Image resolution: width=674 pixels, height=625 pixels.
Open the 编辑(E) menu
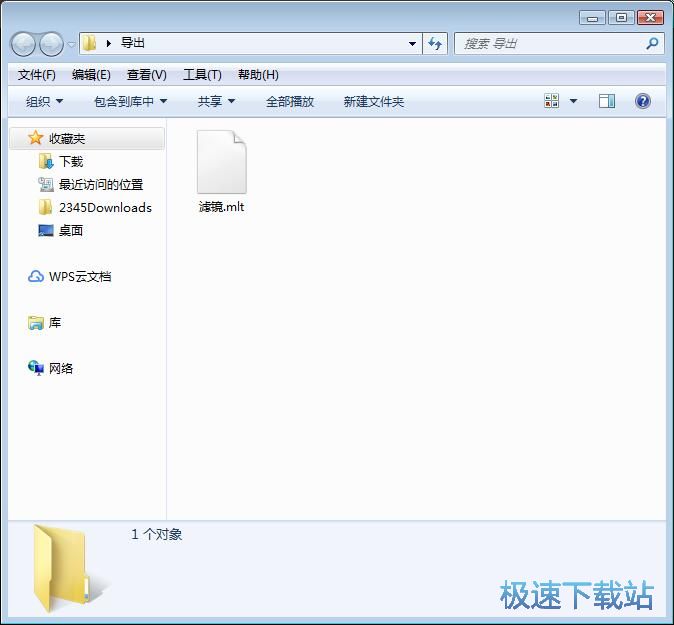tap(91, 75)
